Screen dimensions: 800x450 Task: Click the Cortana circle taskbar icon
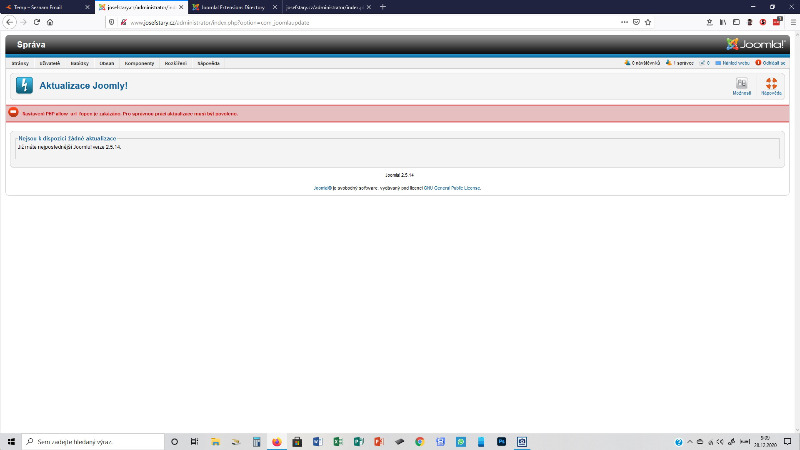(174, 441)
